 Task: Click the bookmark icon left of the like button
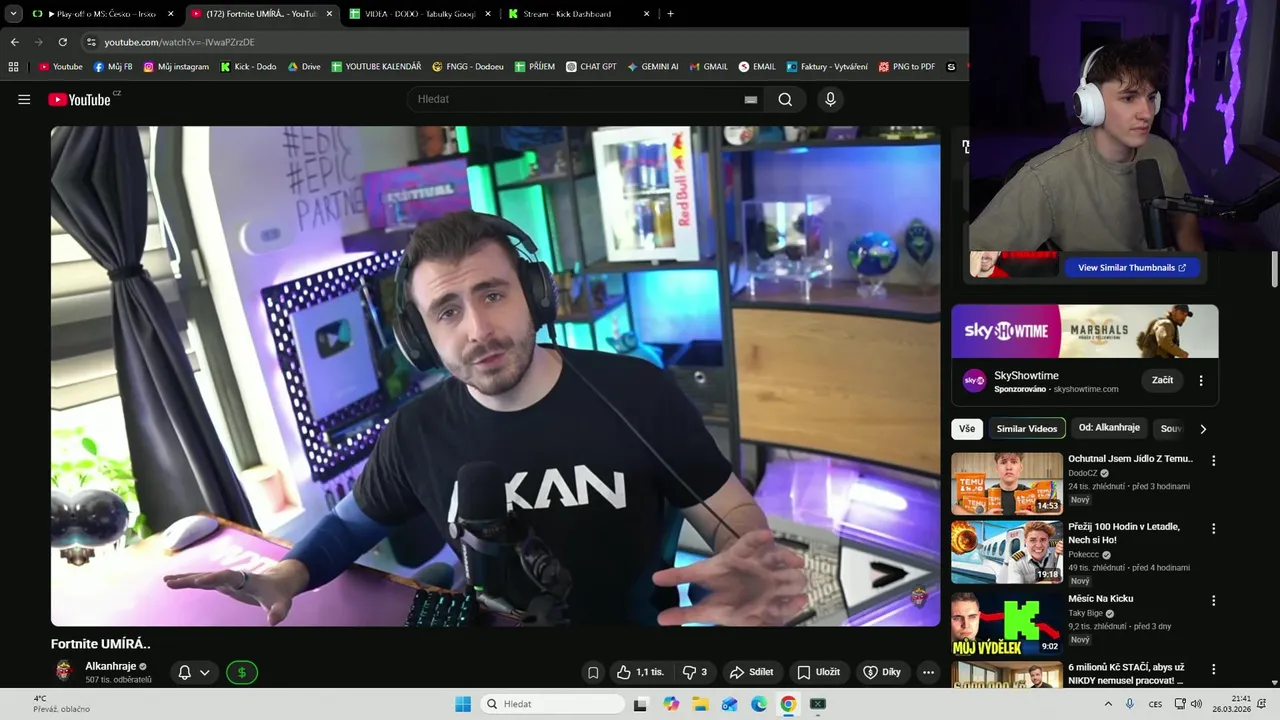(593, 672)
